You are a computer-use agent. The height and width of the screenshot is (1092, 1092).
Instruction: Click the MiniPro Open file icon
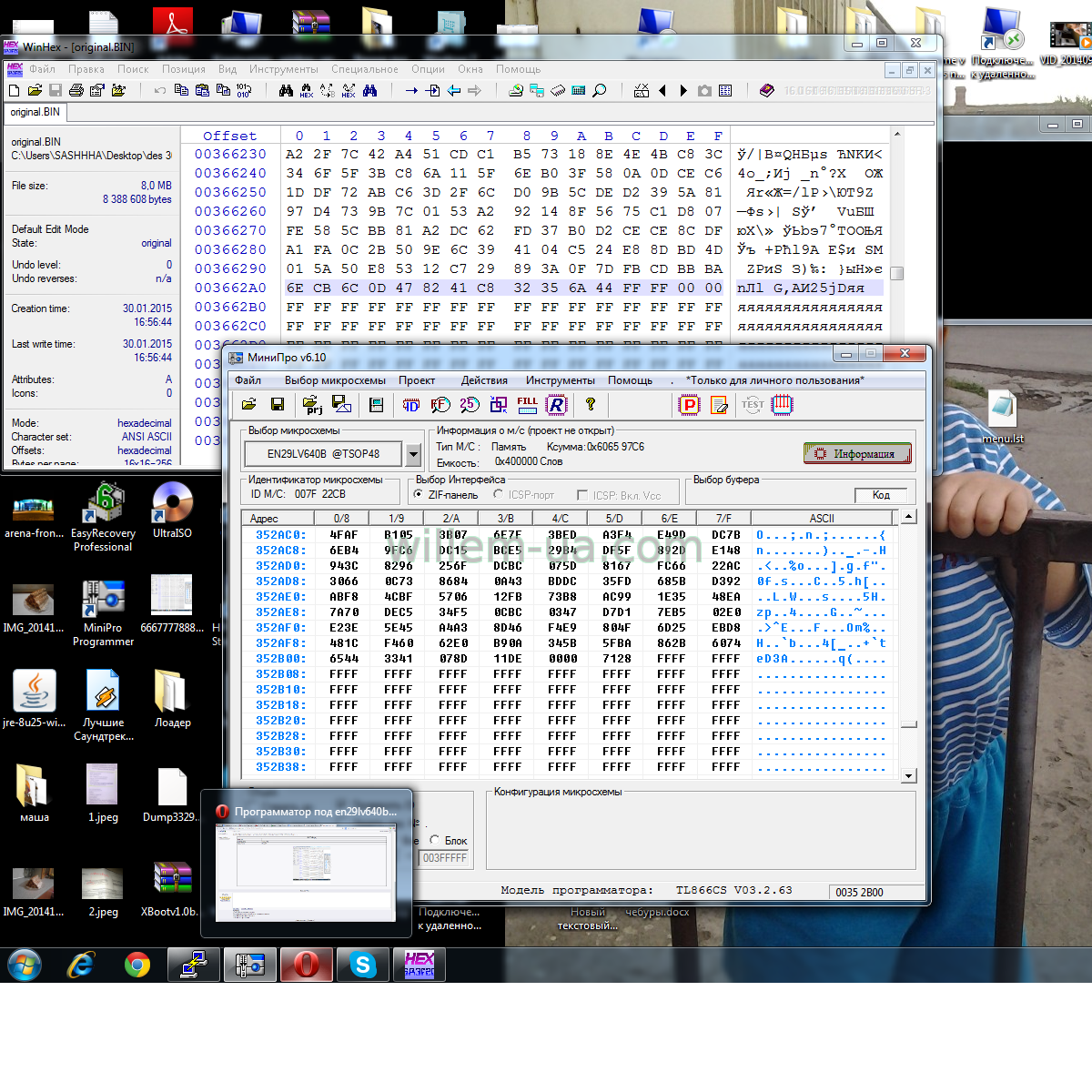point(249,404)
